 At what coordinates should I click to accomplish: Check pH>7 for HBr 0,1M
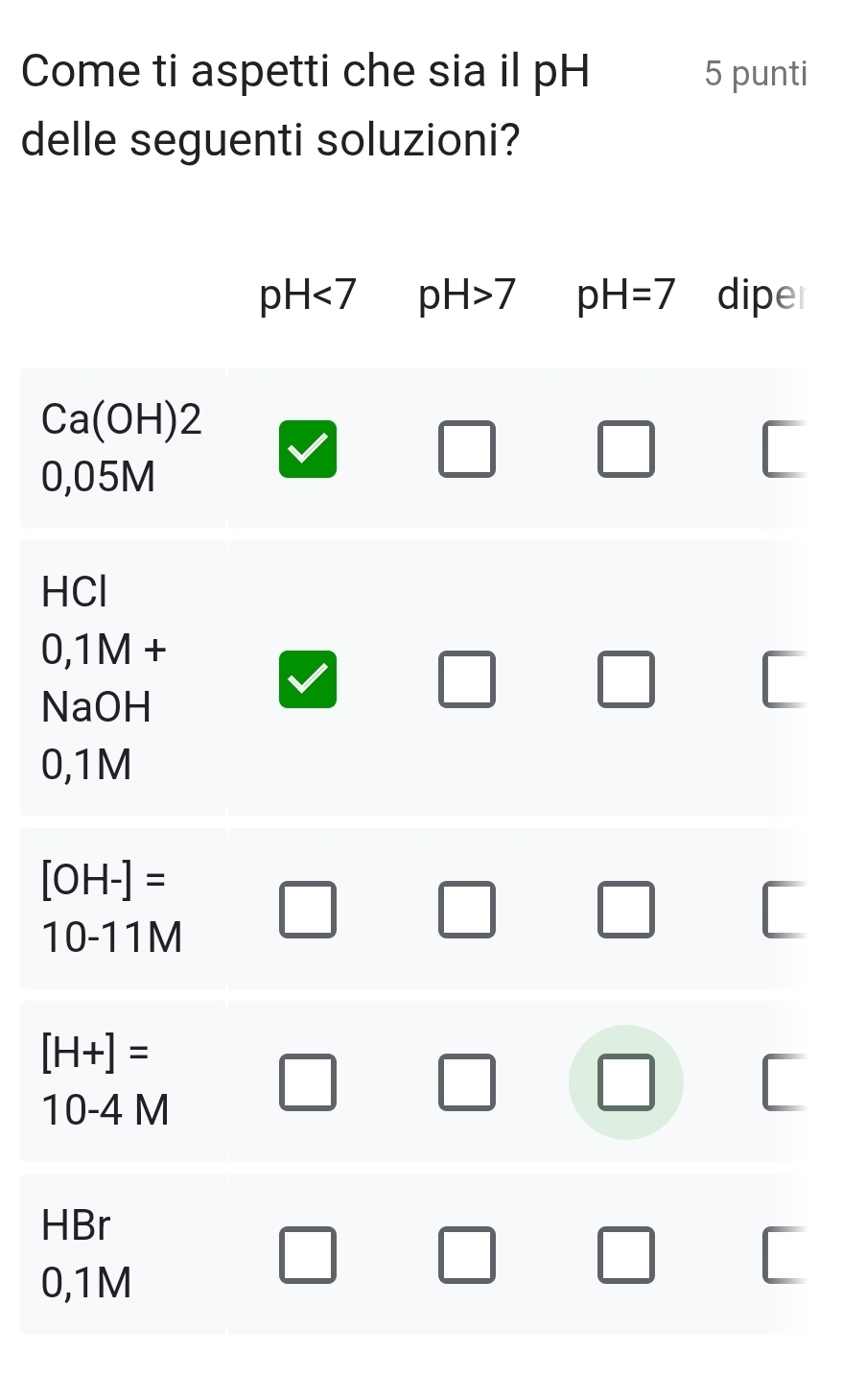pyautogui.click(x=467, y=1255)
